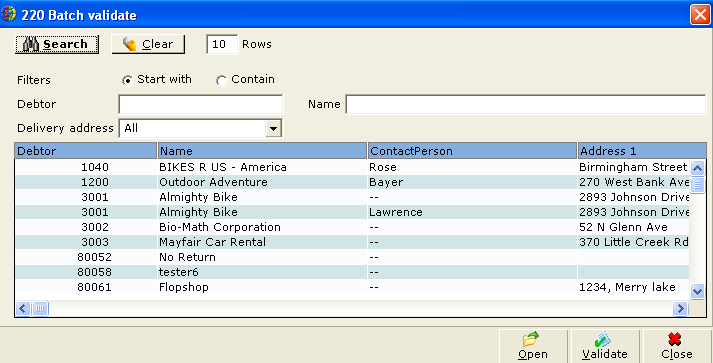Select the Flopshop row
This screenshot has height=363, width=713.
tap(352, 287)
